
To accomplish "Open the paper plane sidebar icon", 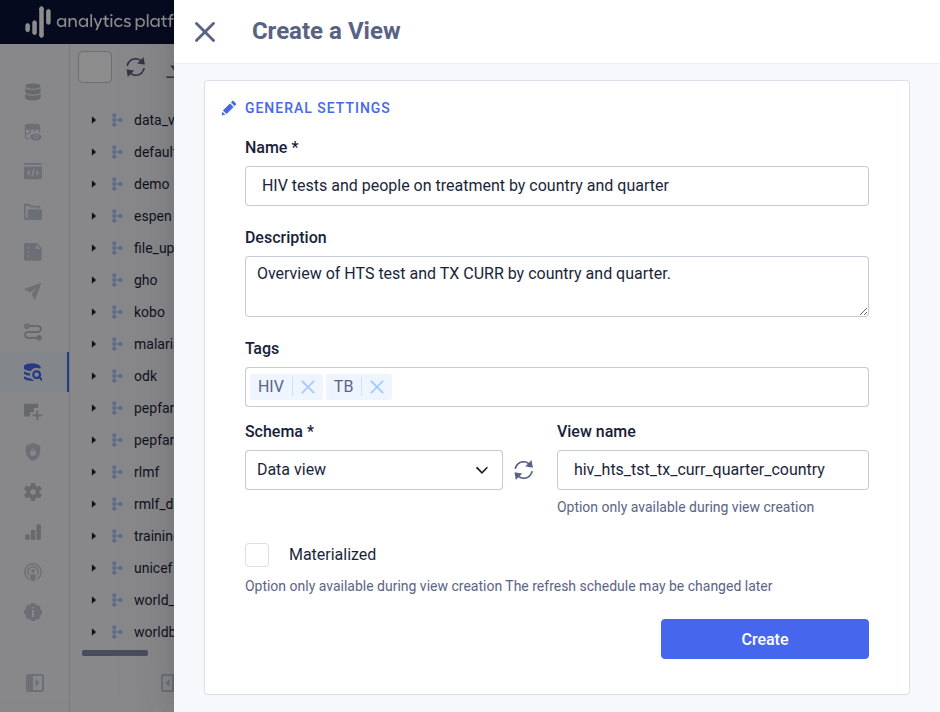I will pos(33,292).
